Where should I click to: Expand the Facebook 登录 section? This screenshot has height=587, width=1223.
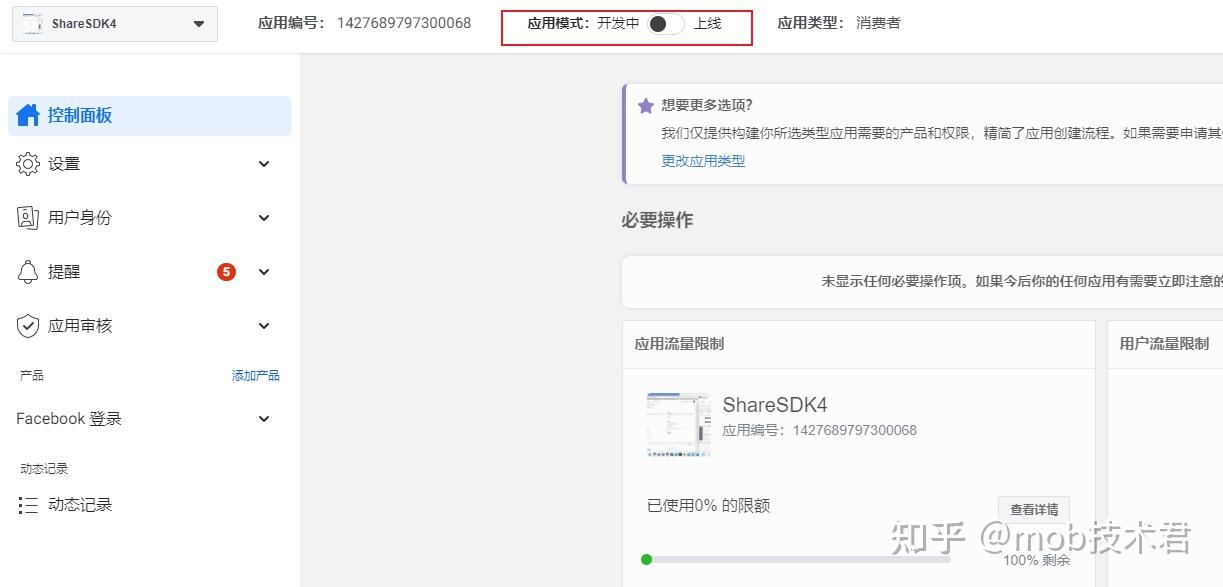coord(264,419)
